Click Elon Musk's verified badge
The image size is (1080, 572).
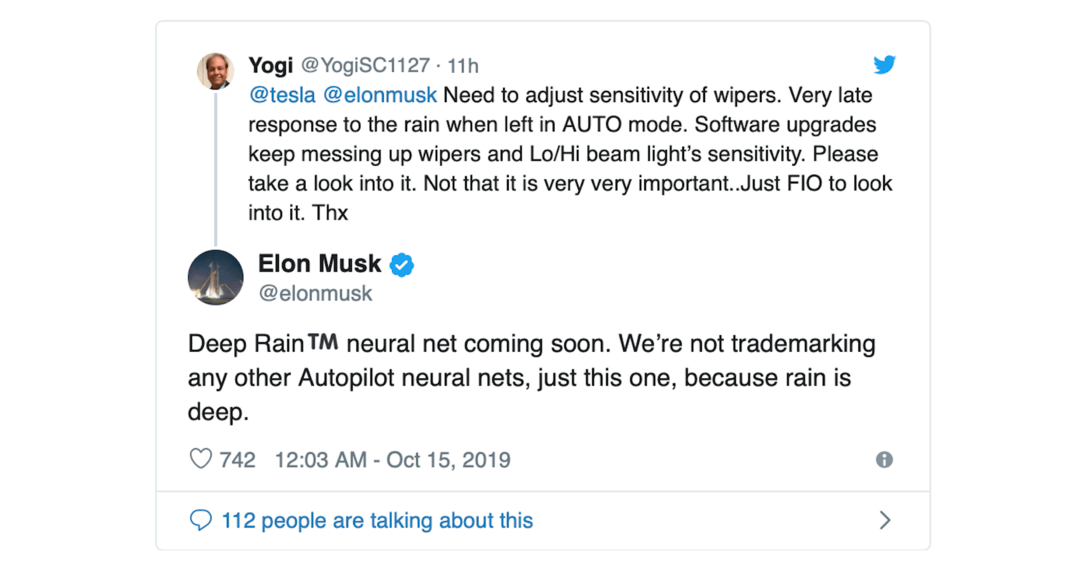pos(402,265)
